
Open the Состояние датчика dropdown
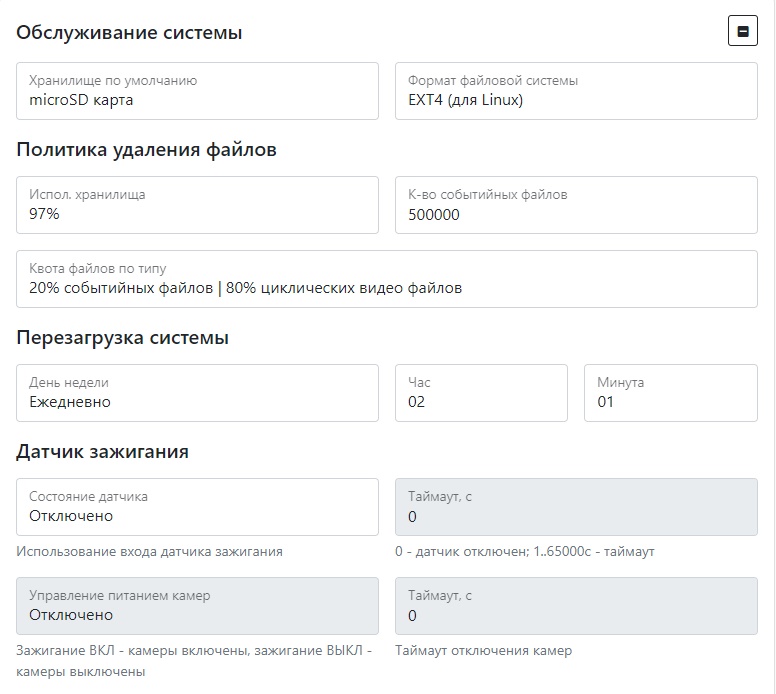[x=197, y=507]
